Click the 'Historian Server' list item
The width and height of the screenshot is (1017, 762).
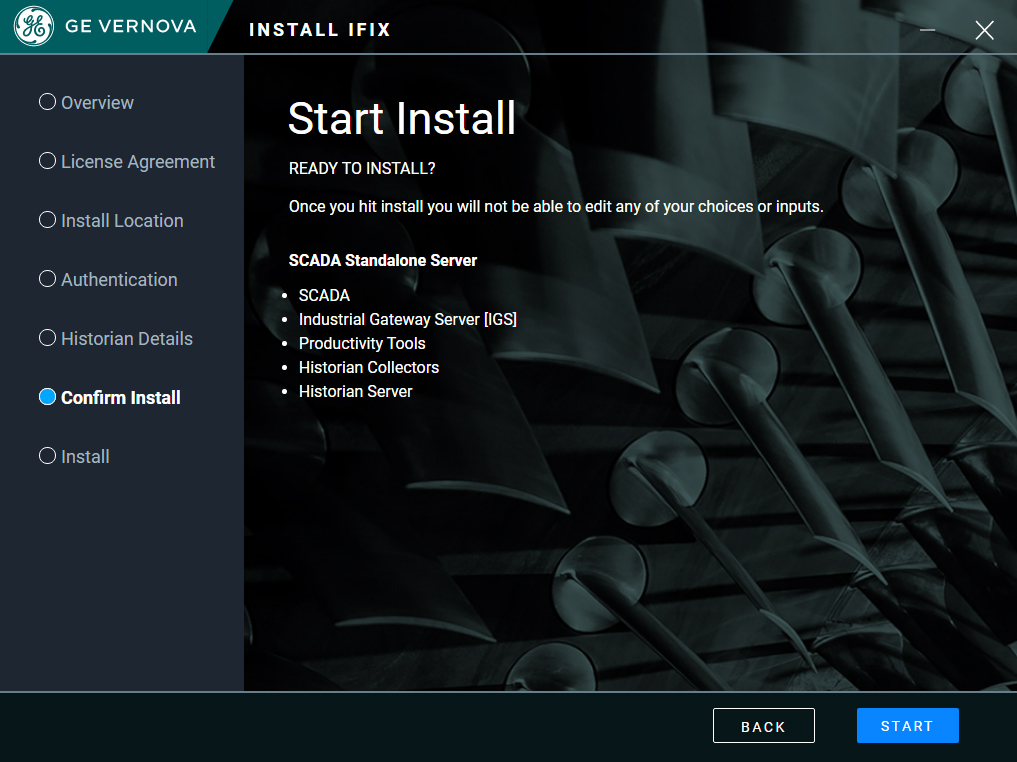pyautogui.click(x=355, y=392)
